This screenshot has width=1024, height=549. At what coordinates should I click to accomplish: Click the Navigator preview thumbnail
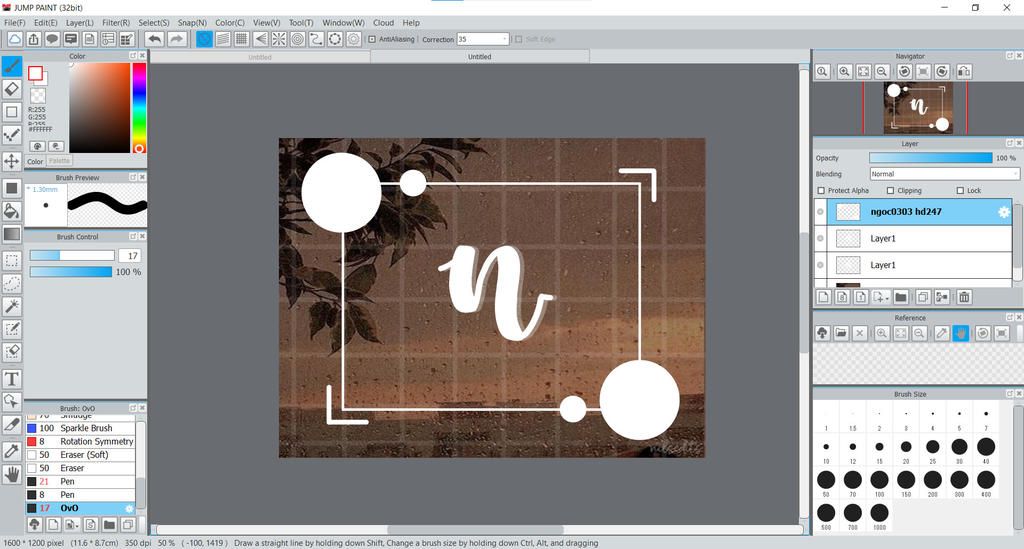(918, 108)
